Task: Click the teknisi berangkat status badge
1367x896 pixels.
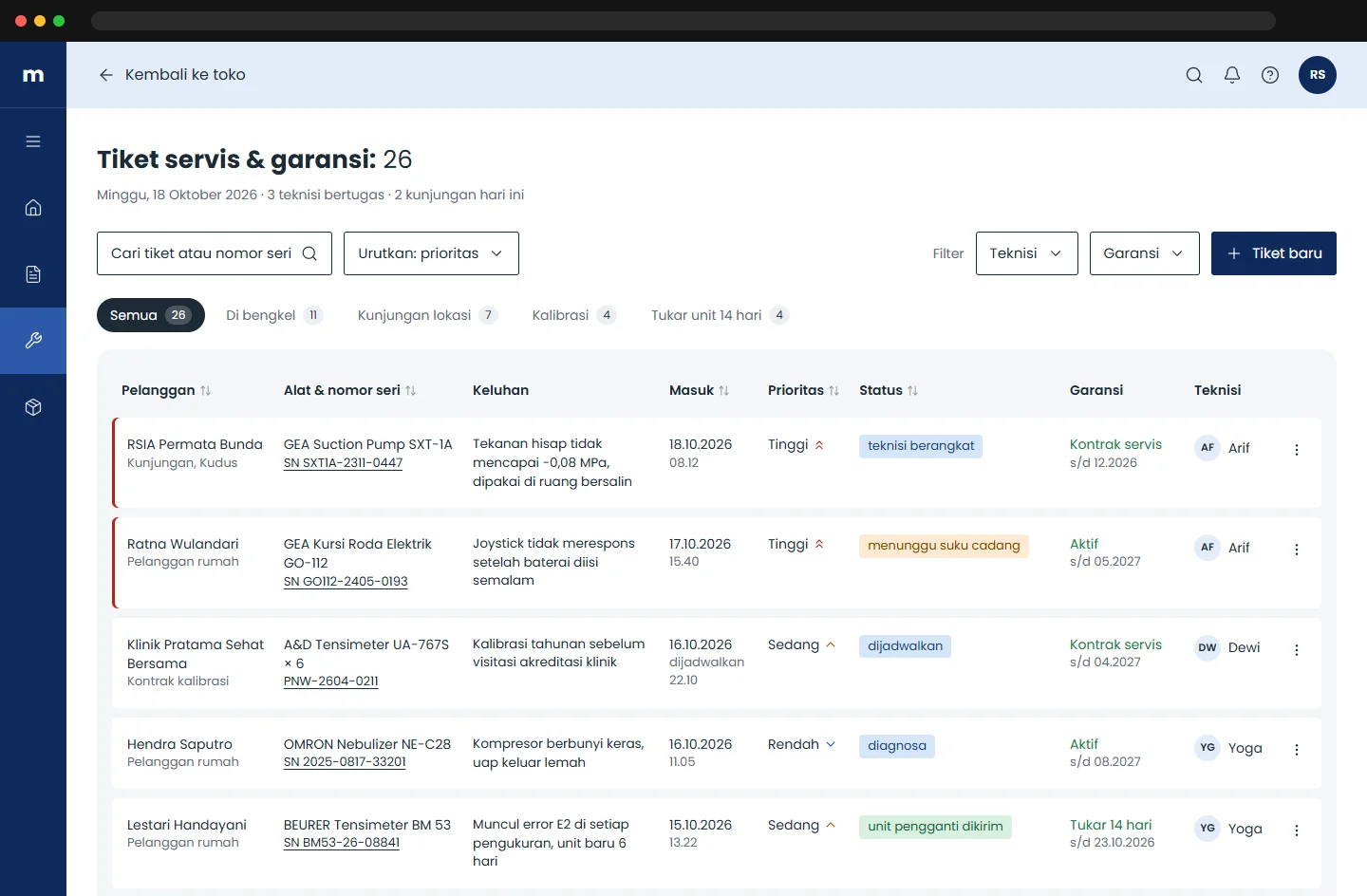Action: point(921,446)
